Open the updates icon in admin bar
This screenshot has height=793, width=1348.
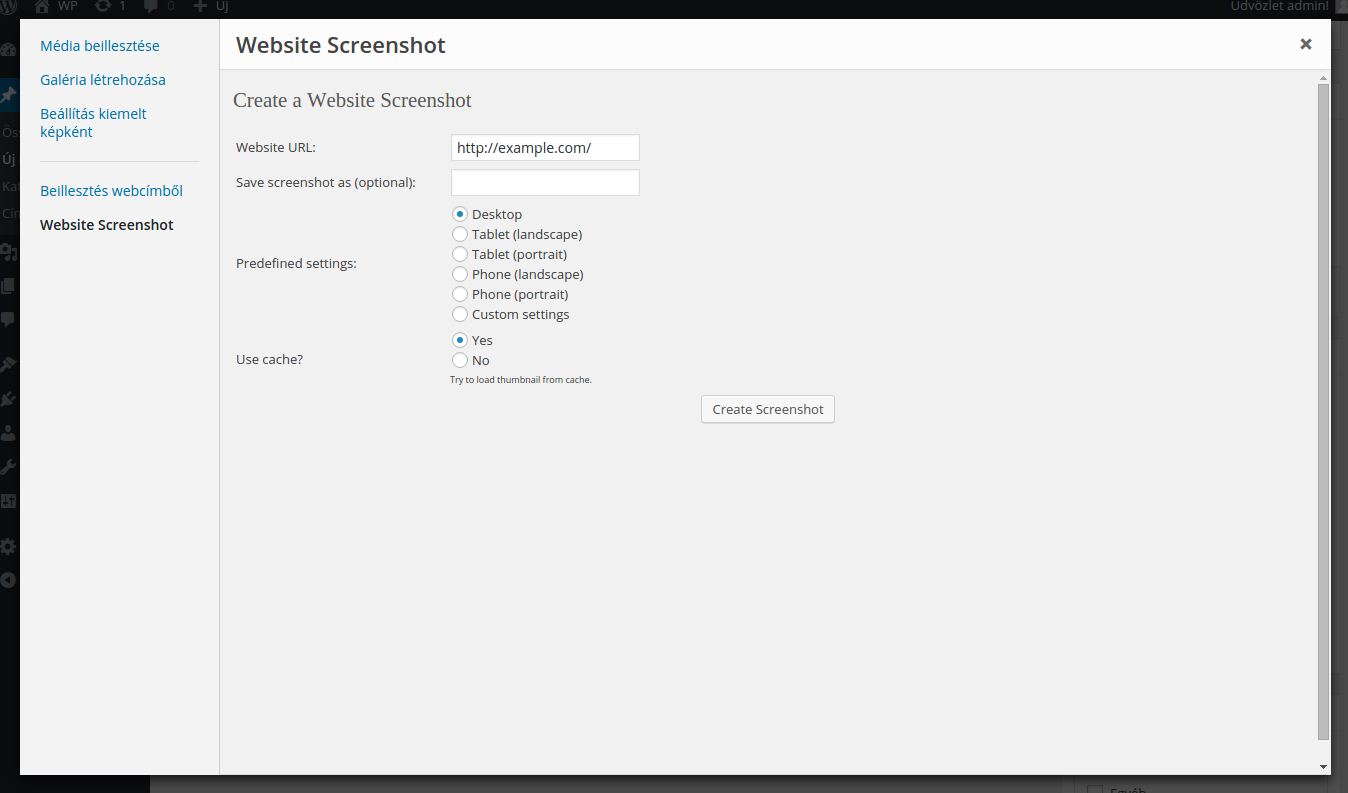point(102,6)
